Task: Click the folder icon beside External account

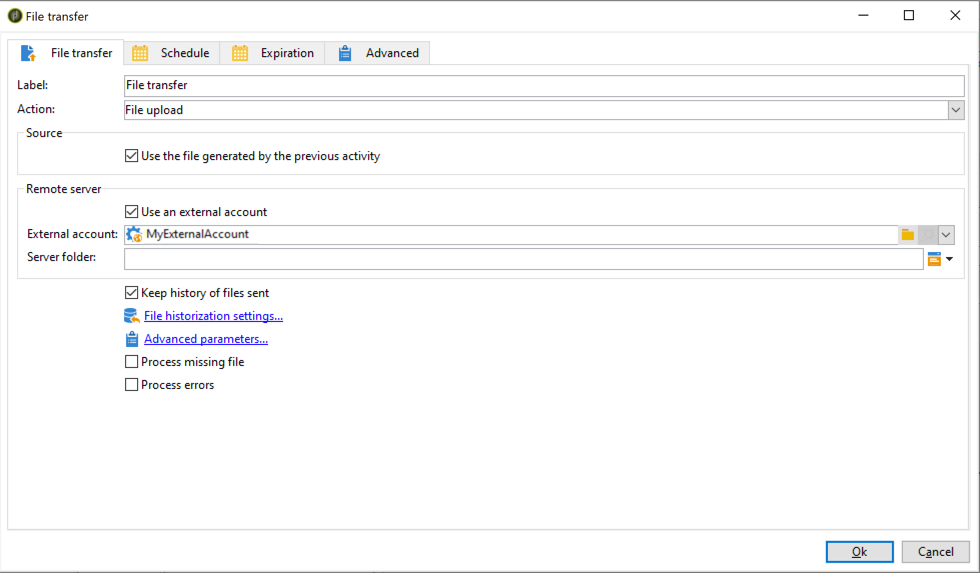Action: pos(908,235)
